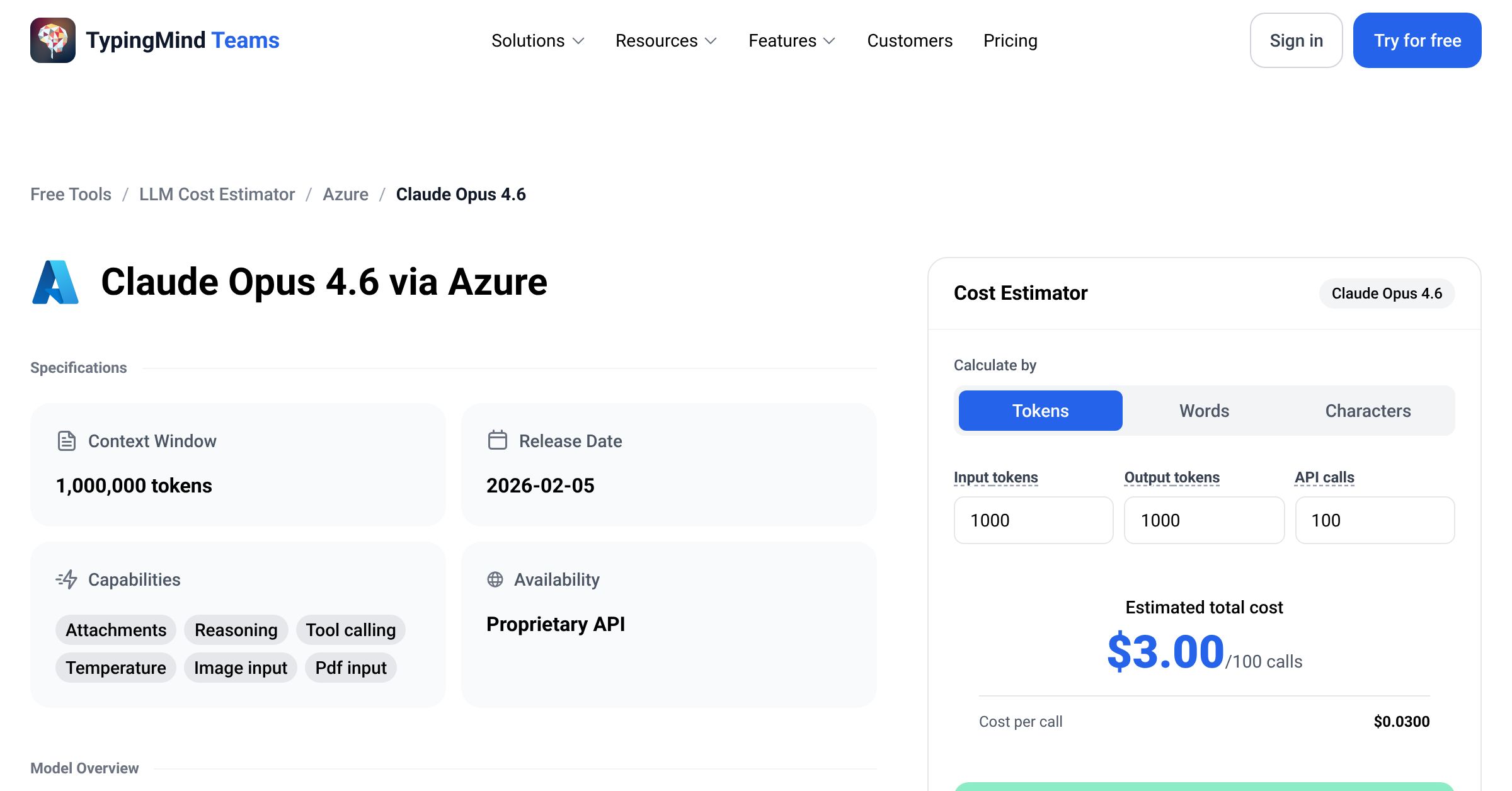
Task: Expand the Resources dropdown chevron
Action: tap(711, 41)
